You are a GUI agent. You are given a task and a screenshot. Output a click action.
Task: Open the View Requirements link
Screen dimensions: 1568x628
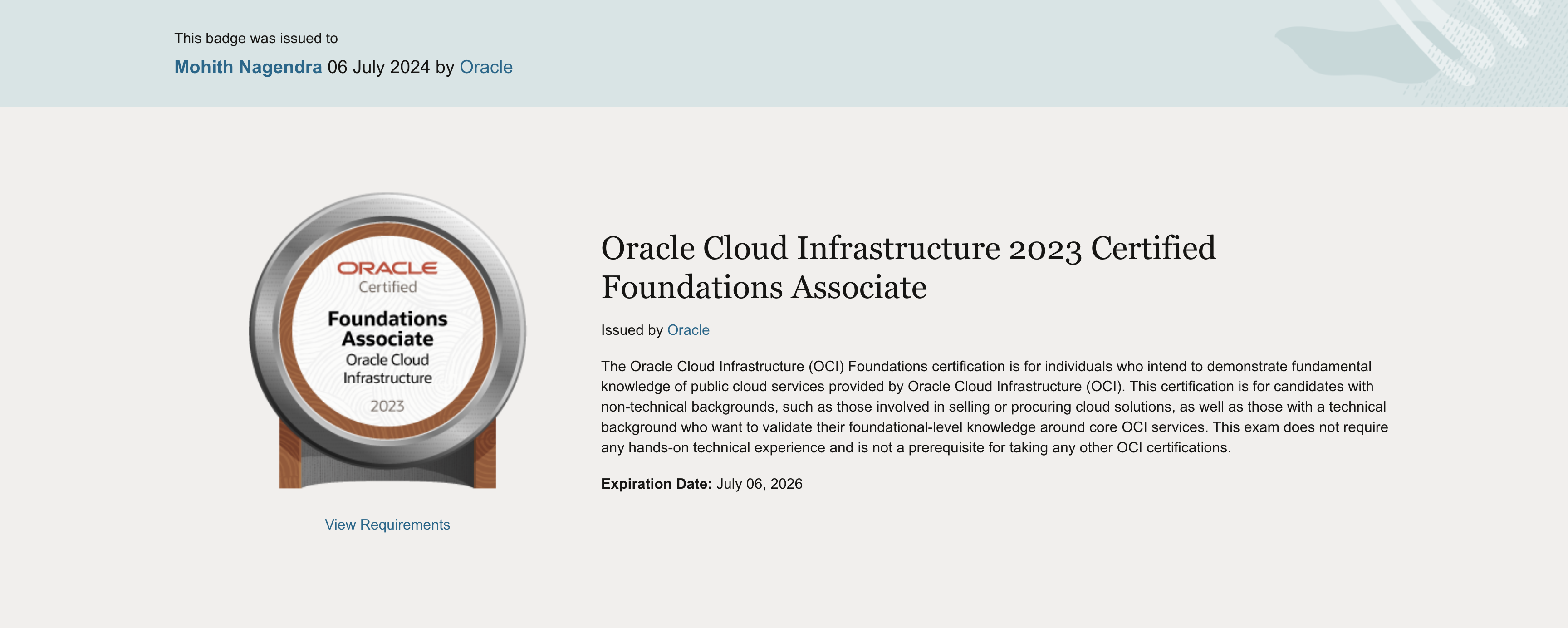pos(387,525)
